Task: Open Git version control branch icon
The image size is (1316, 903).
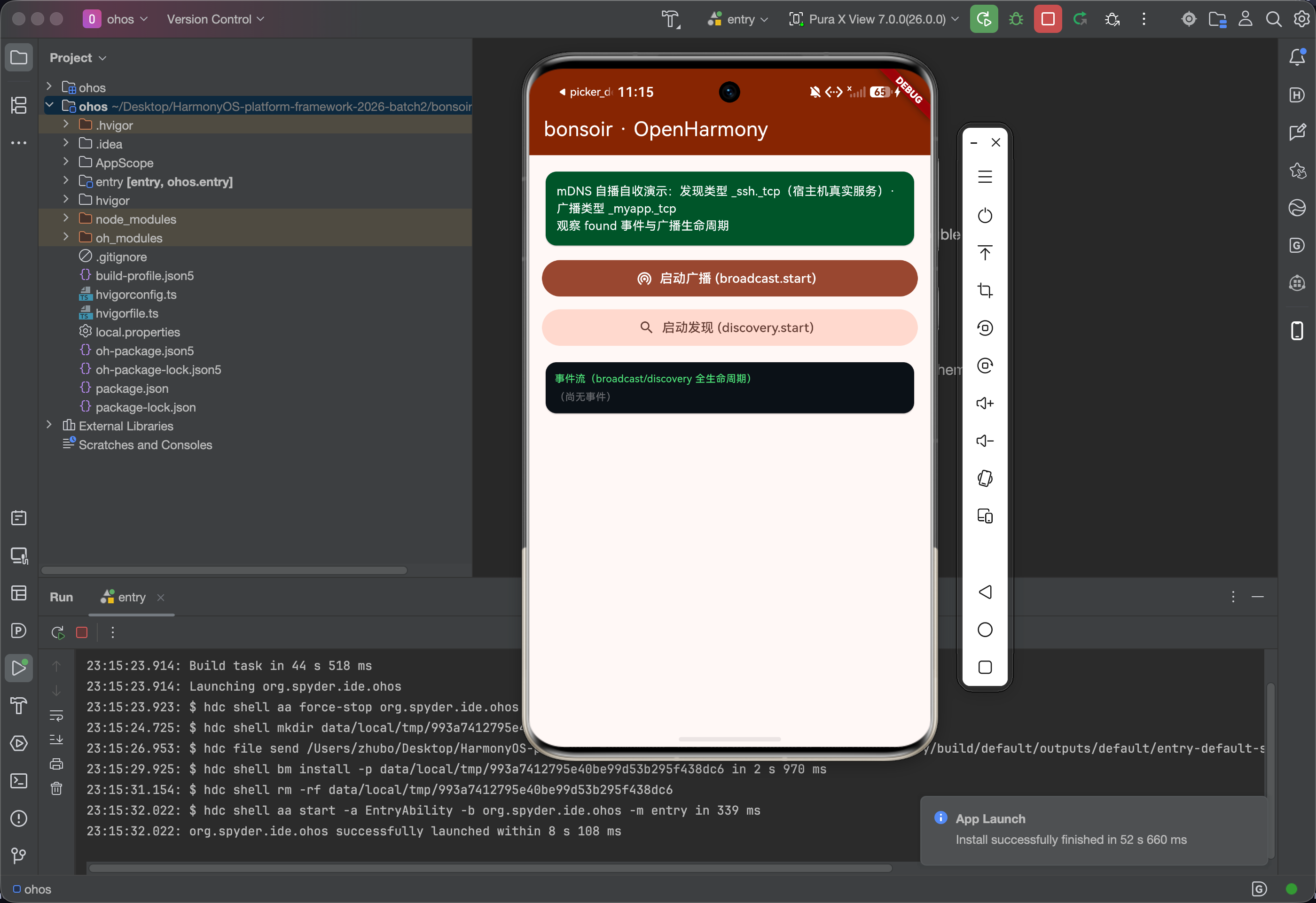Action: click(x=19, y=856)
